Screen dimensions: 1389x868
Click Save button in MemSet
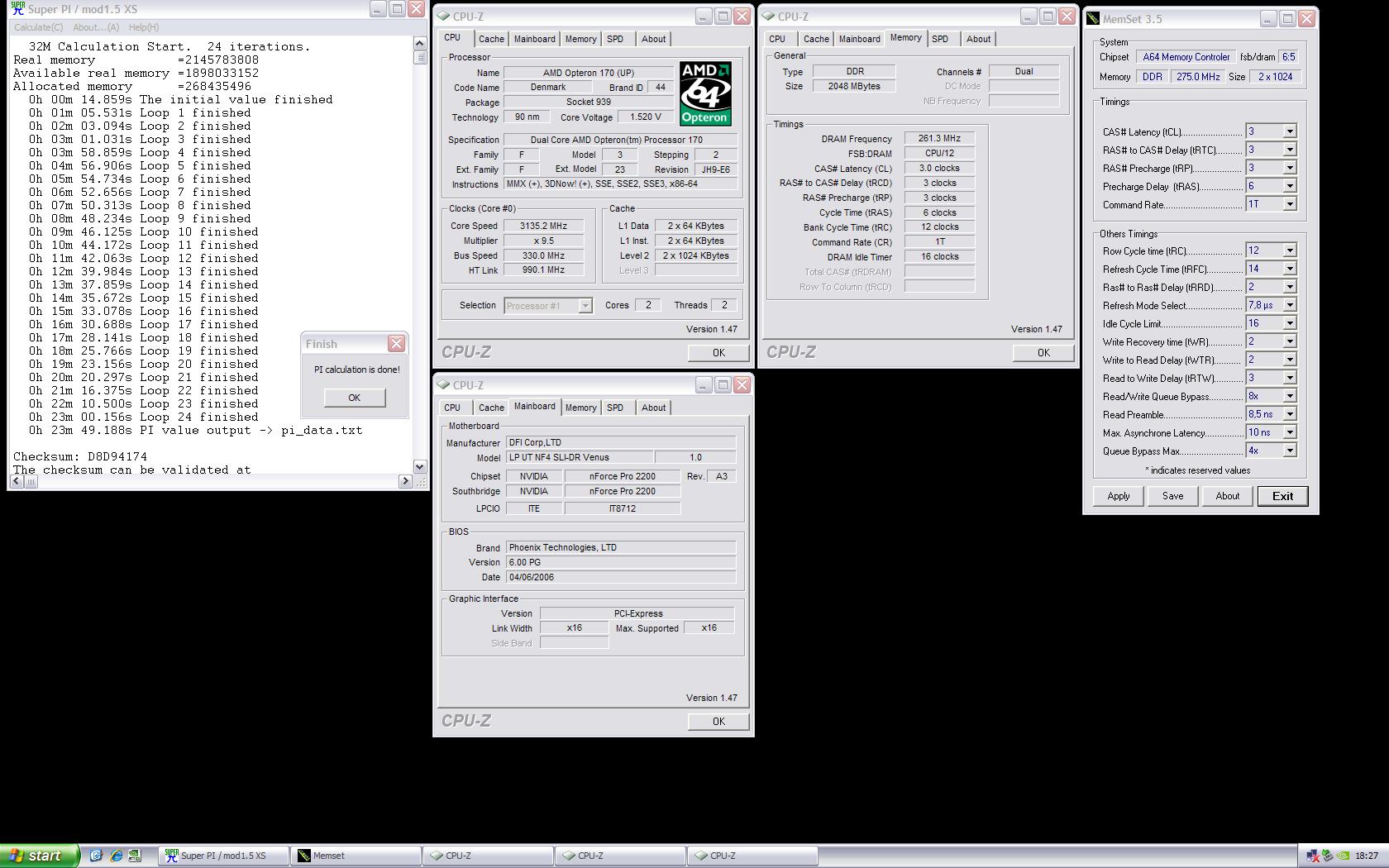click(x=1172, y=496)
